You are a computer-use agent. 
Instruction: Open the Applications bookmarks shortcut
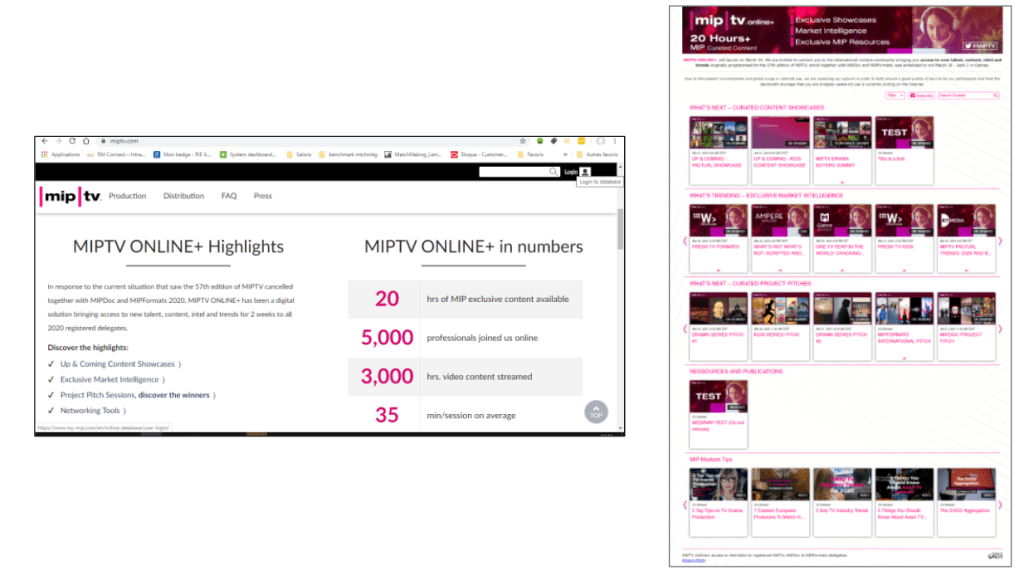(x=60, y=155)
